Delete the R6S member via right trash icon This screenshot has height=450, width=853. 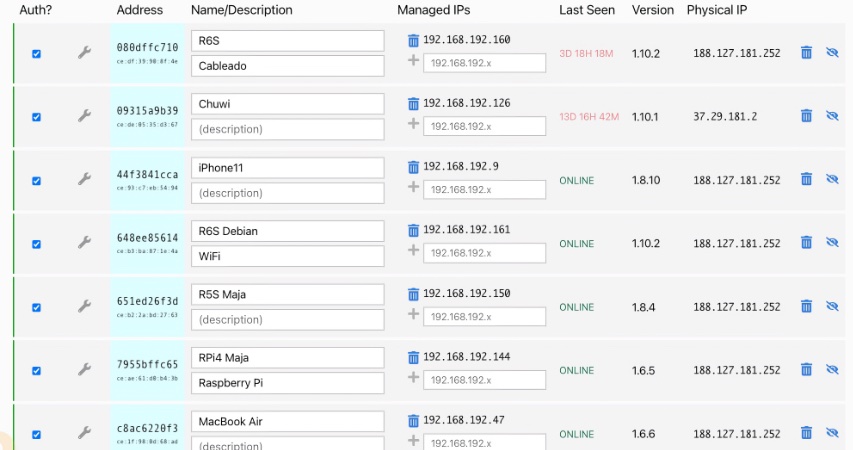(x=807, y=53)
